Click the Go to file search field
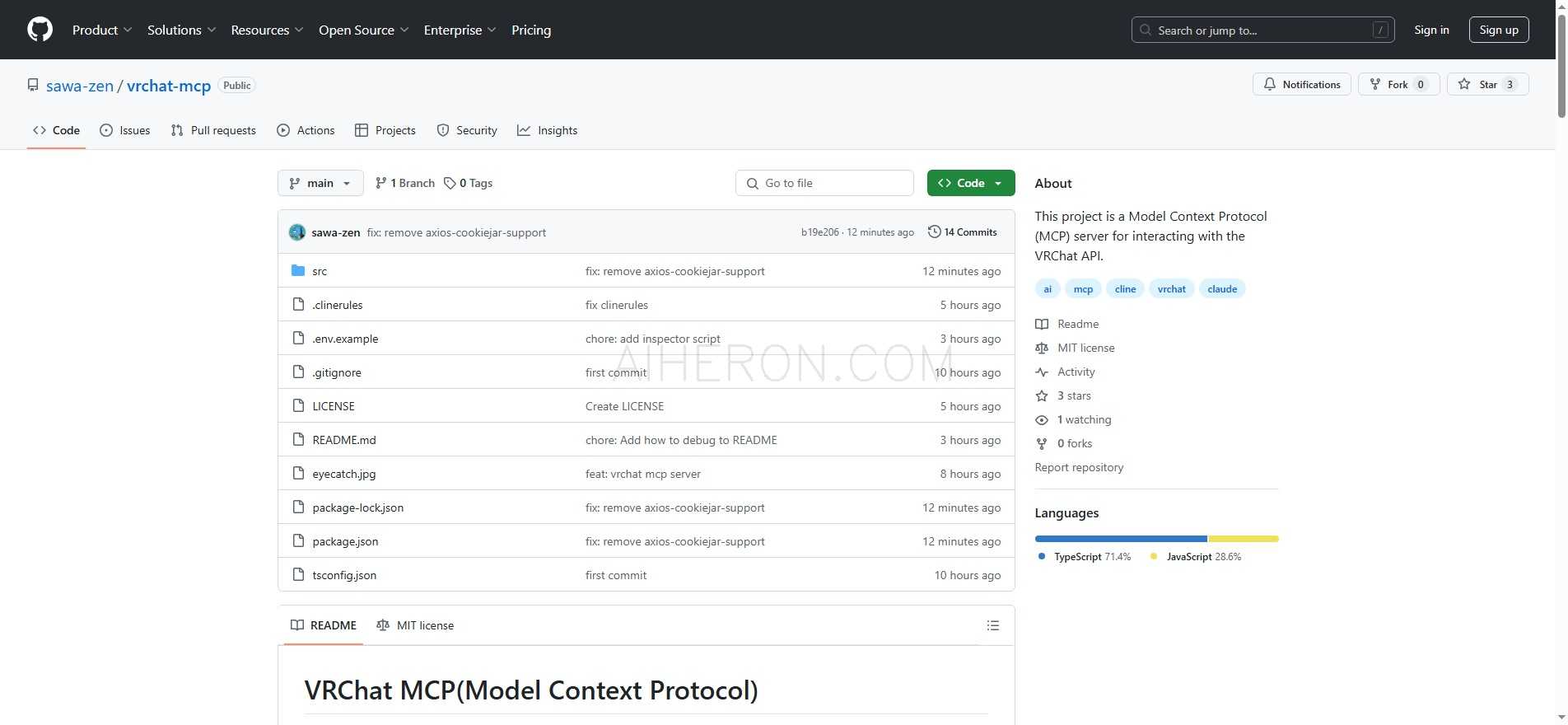The image size is (1568, 725). pyautogui.click(x=824, y=183)
